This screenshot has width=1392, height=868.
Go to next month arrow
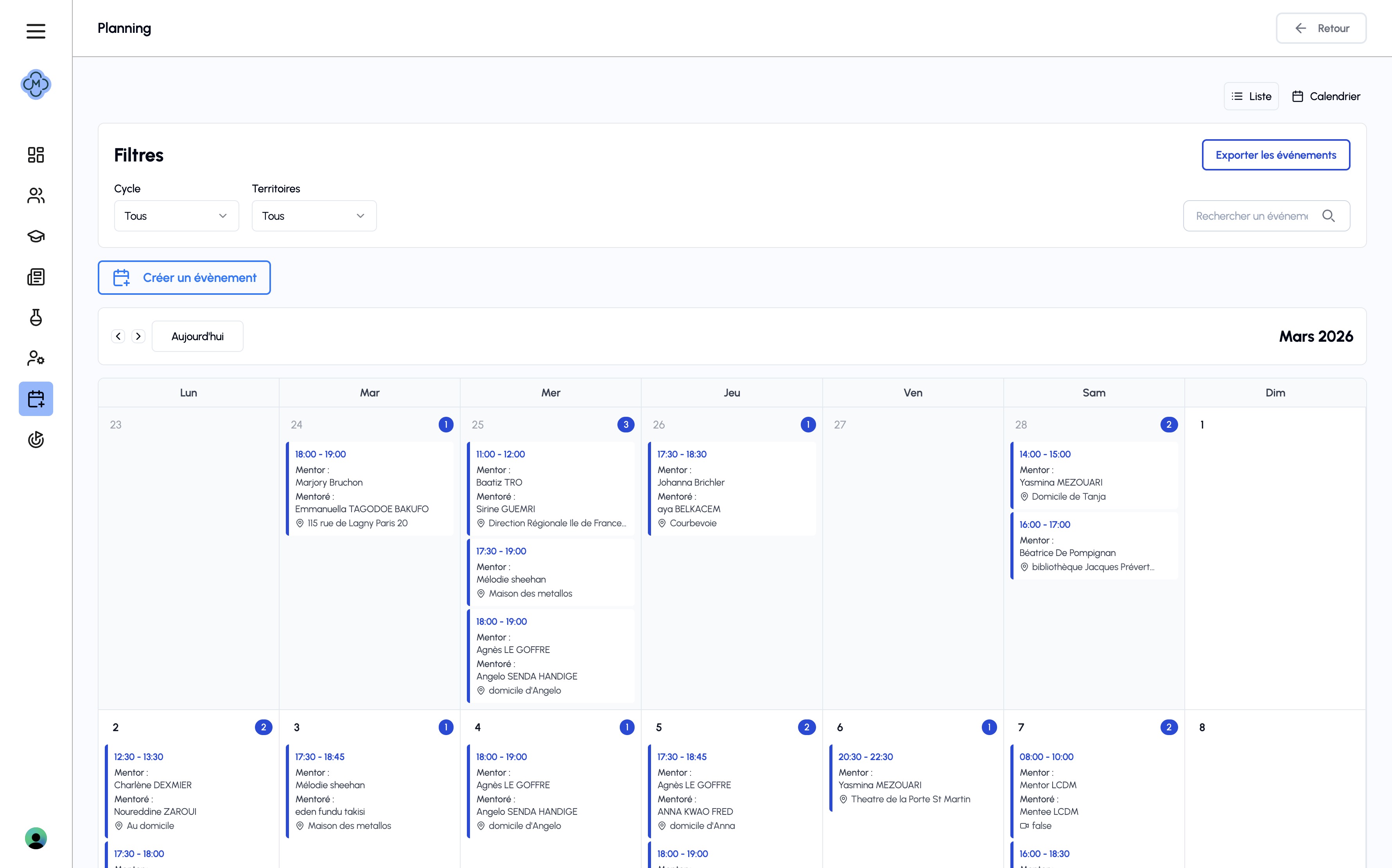click(x=138, y=336)
